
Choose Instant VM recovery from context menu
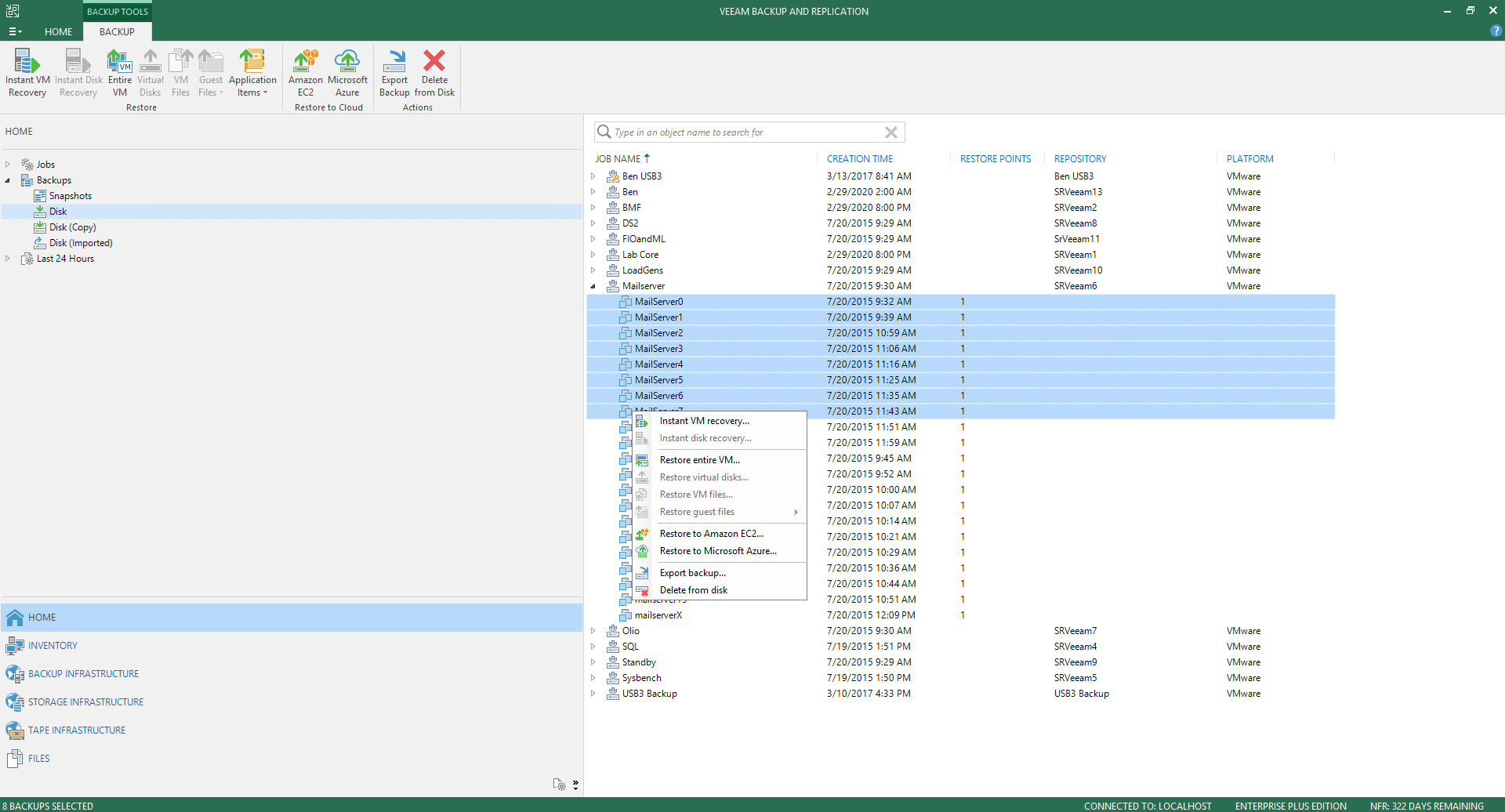click(x=720, y=421)
